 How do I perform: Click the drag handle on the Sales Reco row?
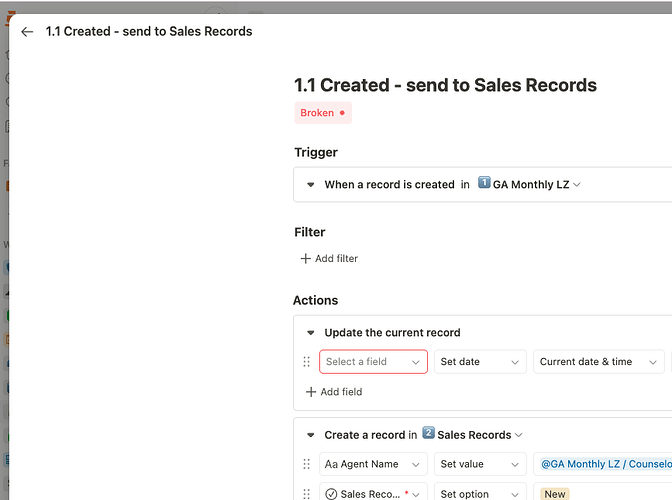coord(306,493)
